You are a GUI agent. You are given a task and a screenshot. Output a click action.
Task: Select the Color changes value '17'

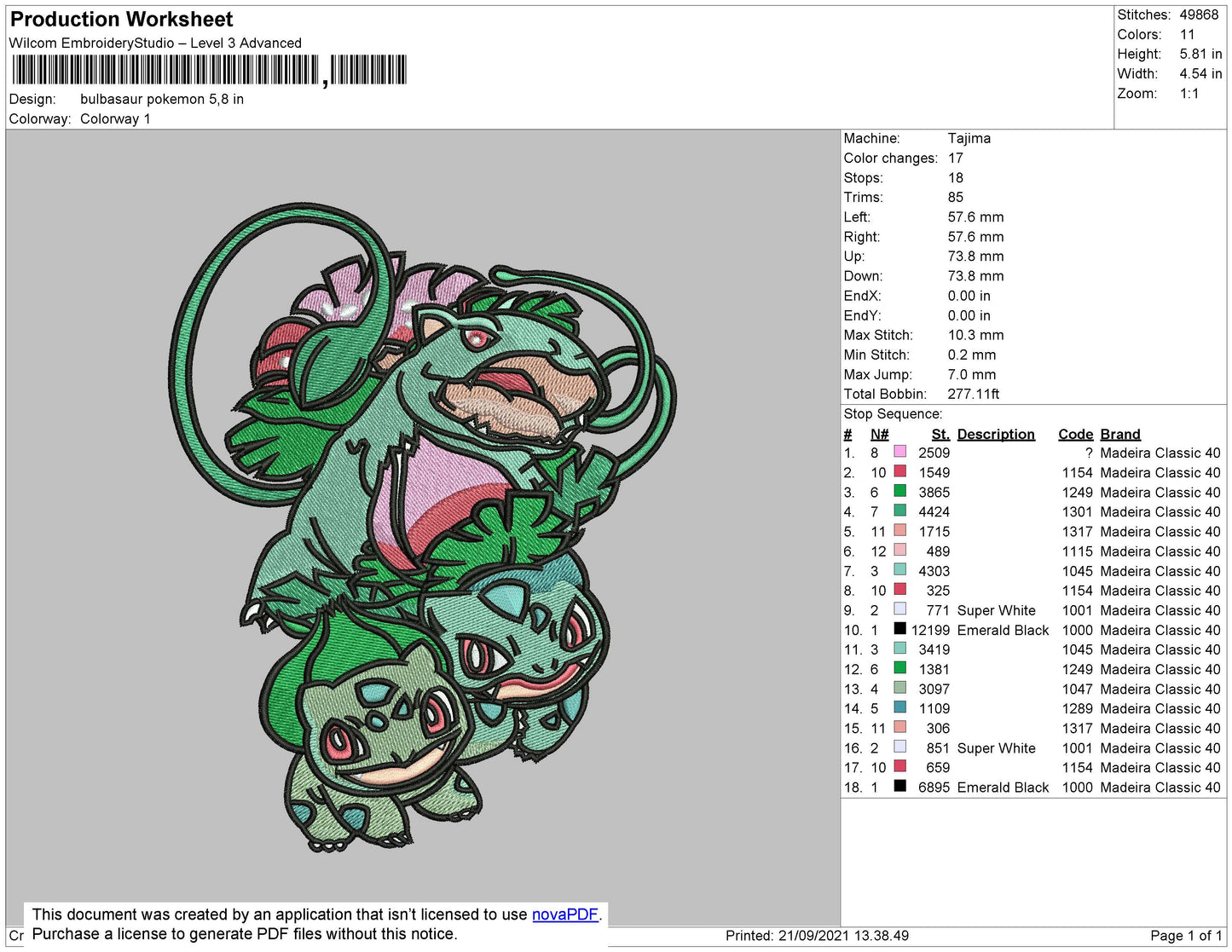(x=956, y=158)
